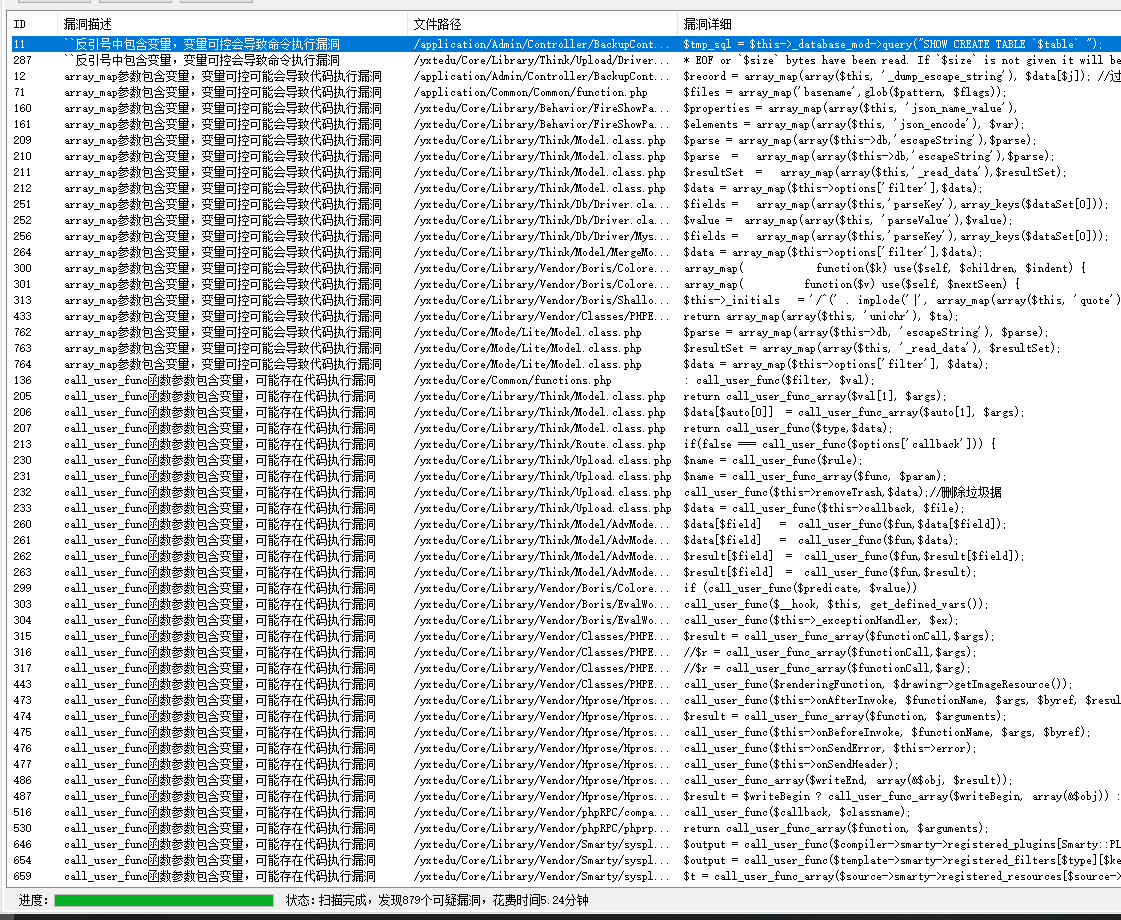This screenshot has height=920, width=1121.
Task: Select the row with ID 764
Action: pos(566,364)
